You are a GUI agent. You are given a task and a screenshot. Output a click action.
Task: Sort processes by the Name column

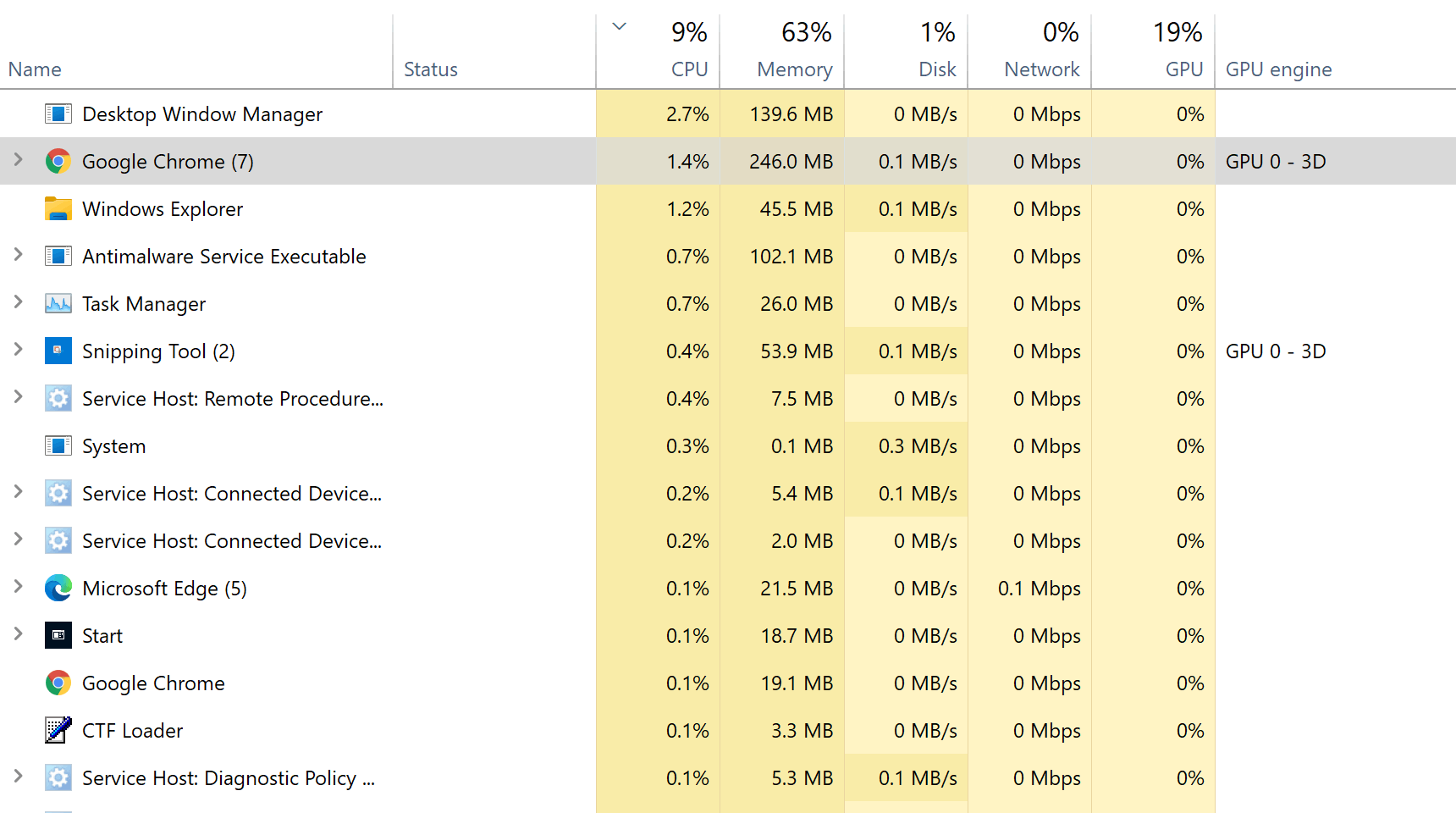pyautogui.click(x=196, y=52)
